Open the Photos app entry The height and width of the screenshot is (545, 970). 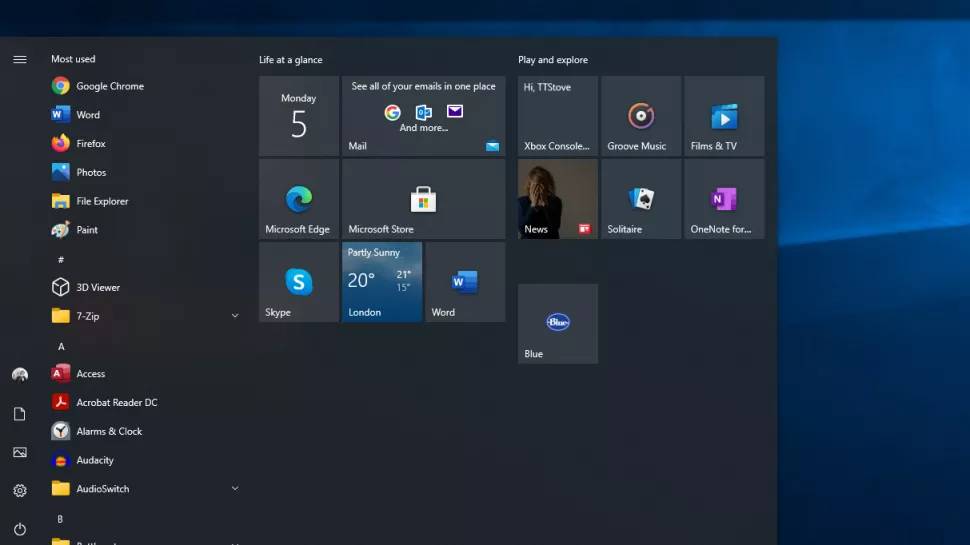pos(146,172)
